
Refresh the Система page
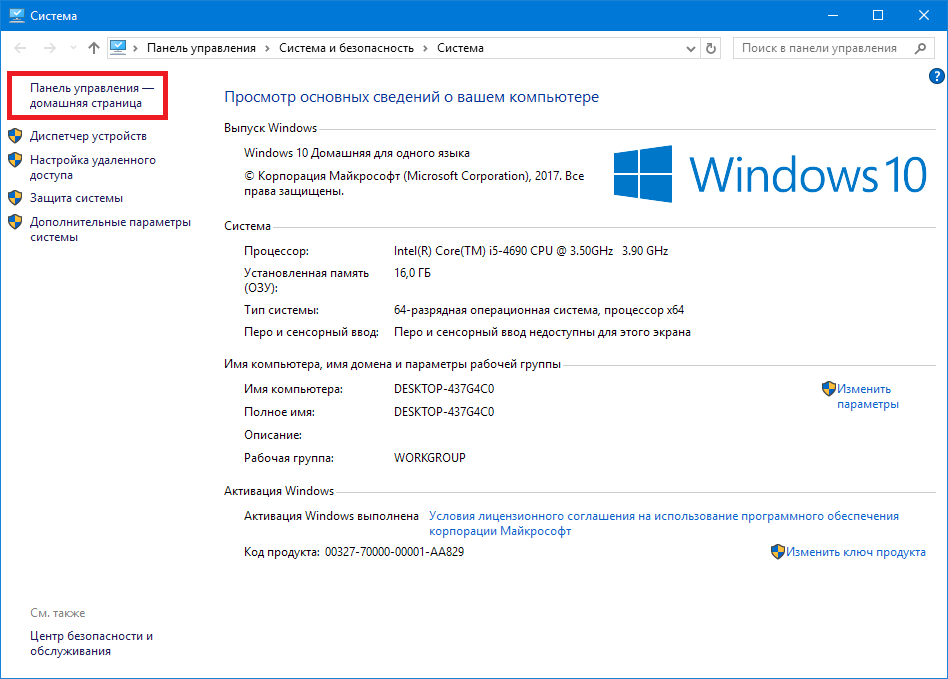click(x=711, y=48)
